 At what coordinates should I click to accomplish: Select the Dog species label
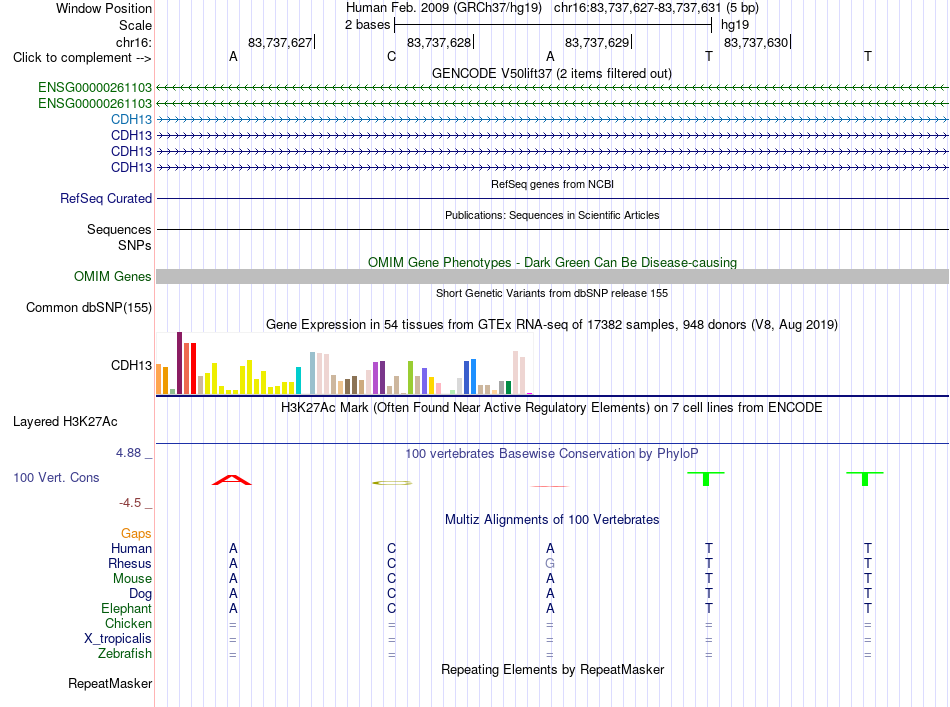[x=140, y=594]
